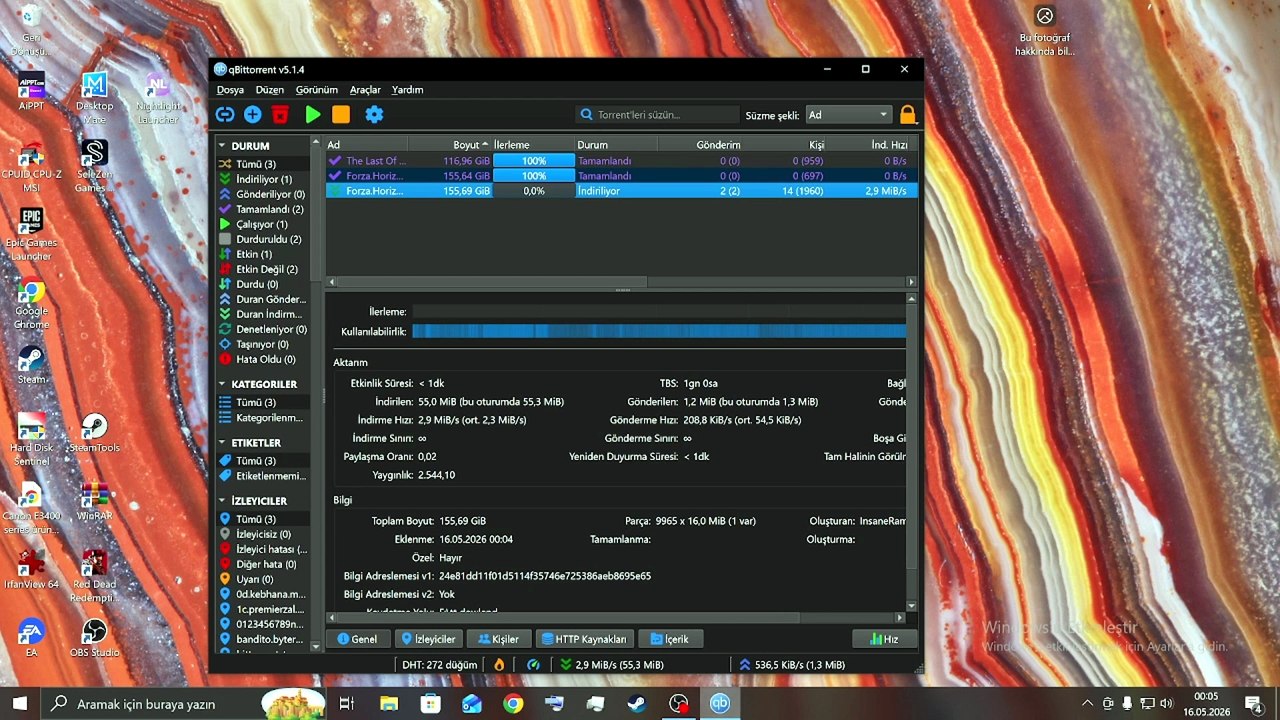Select Durduruldu (2) status filter
This screenshot has width=1280, height=720.
(263, 239)
